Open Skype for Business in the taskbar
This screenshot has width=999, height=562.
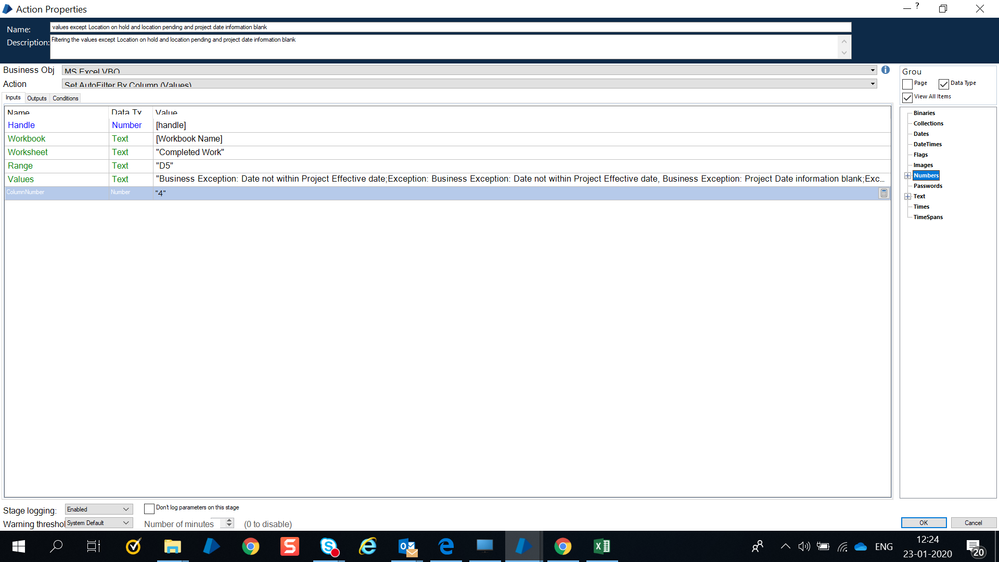(x=329, y=547)
